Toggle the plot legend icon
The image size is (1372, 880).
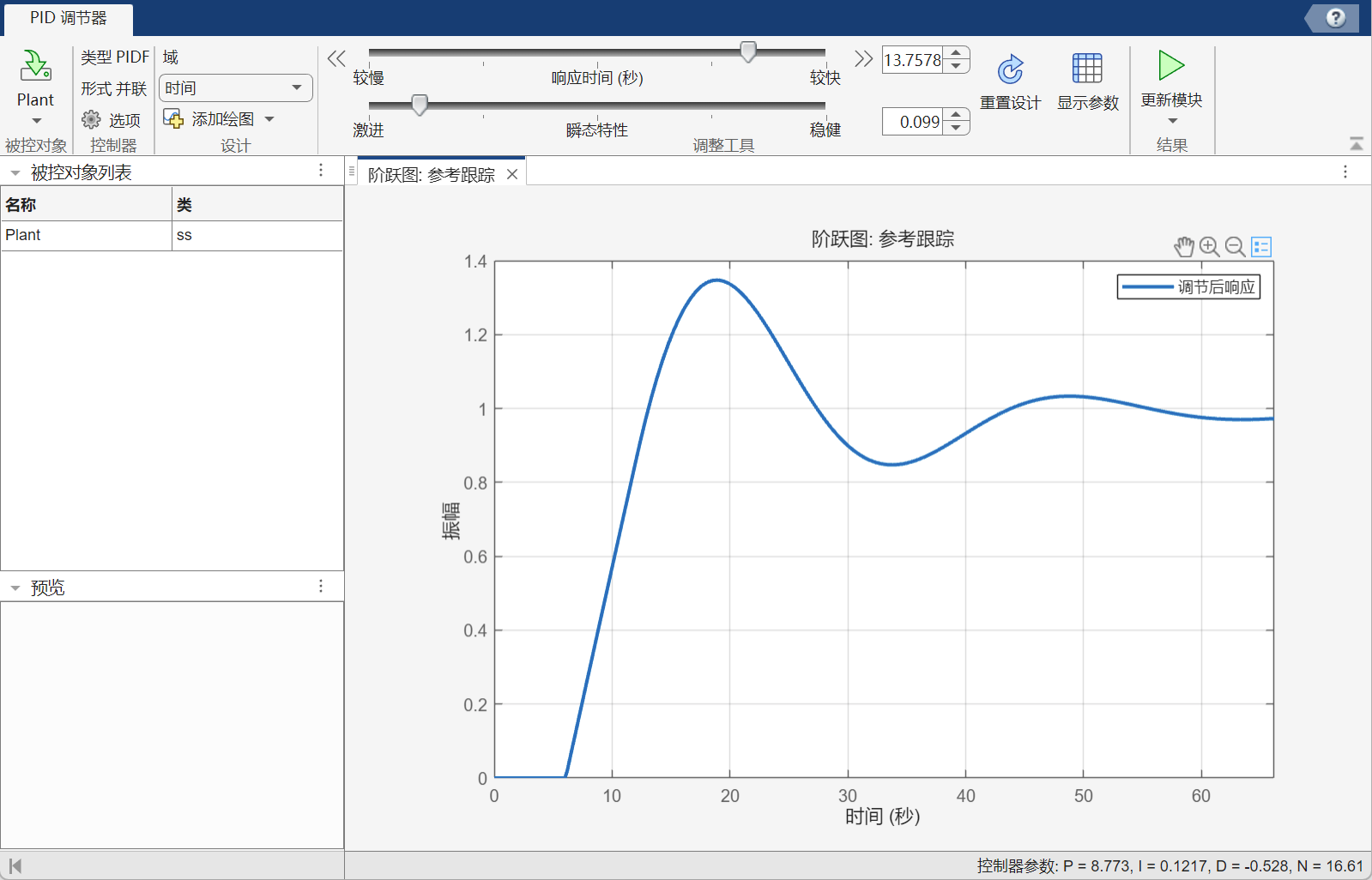1260,247
